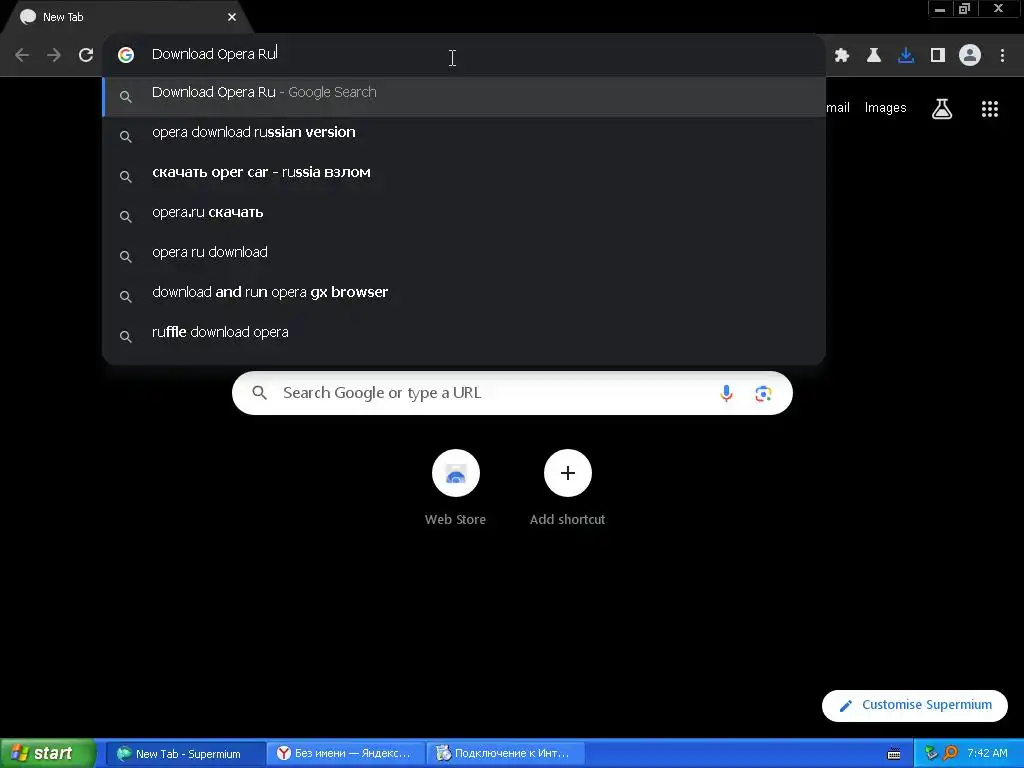Screen dimensions: 1024x768
Task: Search by image with Google Lens
Action: tap(763, 393)
